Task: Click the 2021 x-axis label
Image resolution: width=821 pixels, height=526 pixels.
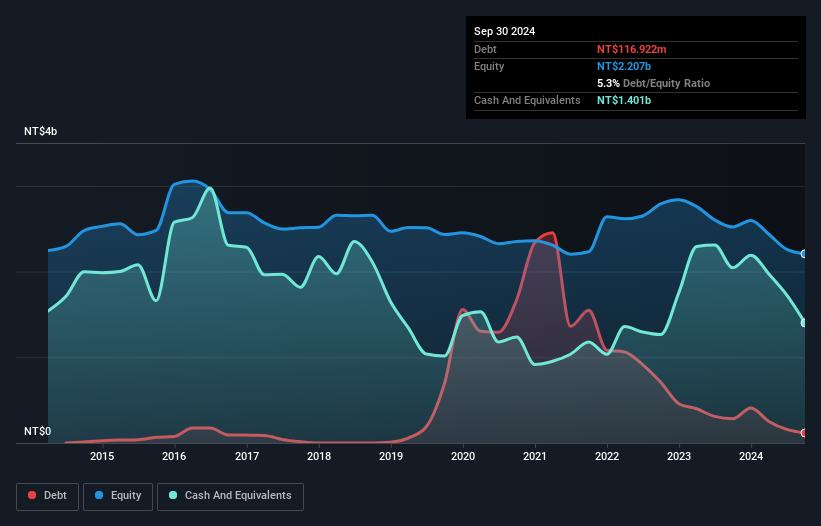Action: coord(535,456)
